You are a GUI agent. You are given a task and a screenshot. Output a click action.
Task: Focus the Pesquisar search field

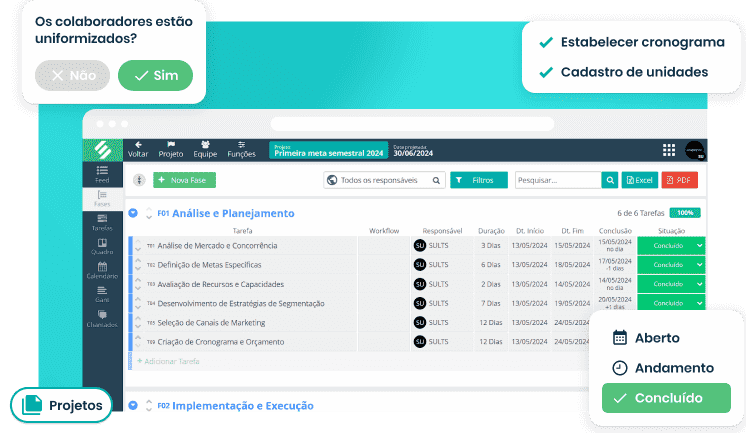point(558,180)
